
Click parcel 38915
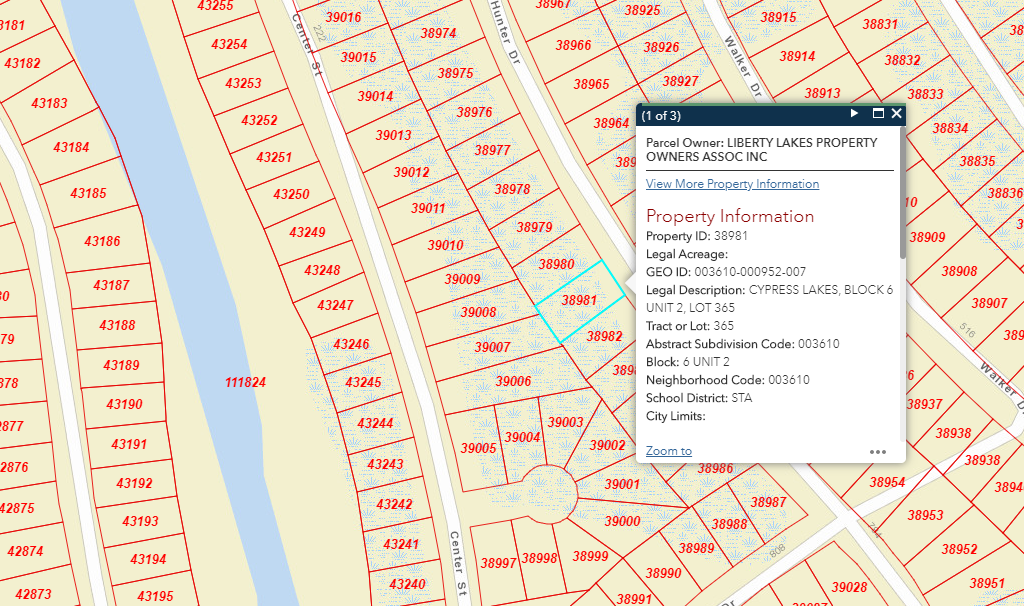[x=778, y=18]
